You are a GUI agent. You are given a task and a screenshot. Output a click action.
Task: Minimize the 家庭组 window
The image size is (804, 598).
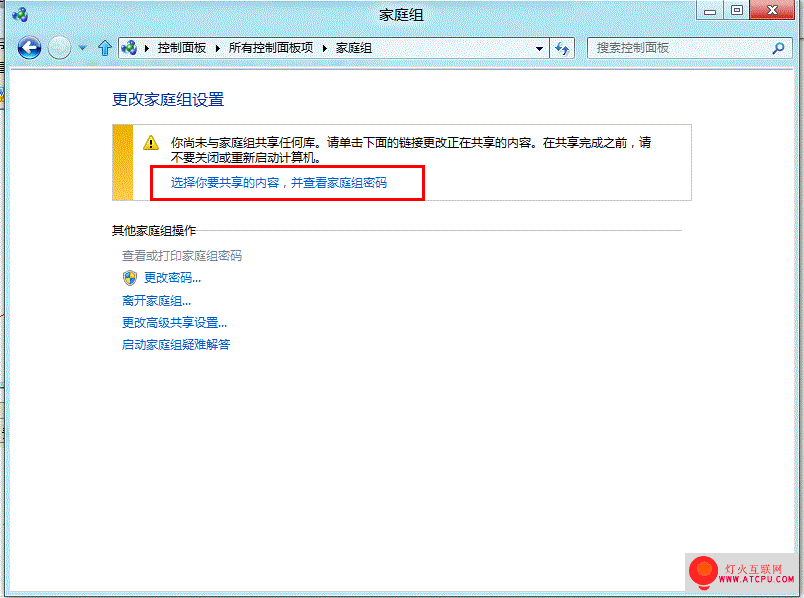coord(710,11)
